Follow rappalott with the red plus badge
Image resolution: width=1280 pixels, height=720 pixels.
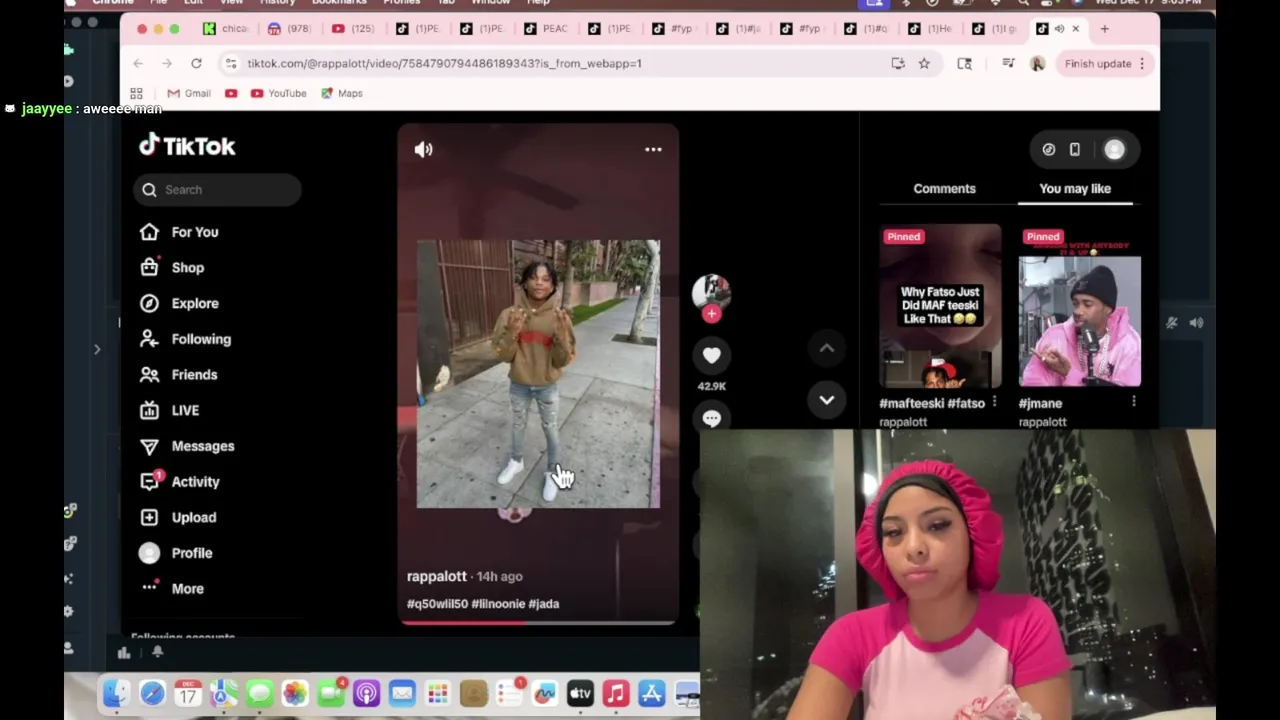click(711, 313)
